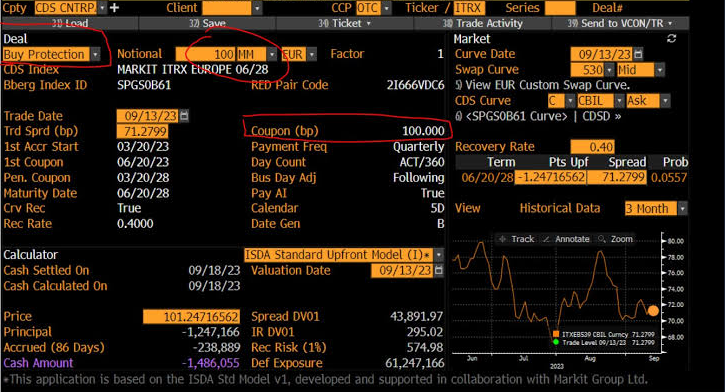Click the orange last-price marker on chart

coord(653,311)
